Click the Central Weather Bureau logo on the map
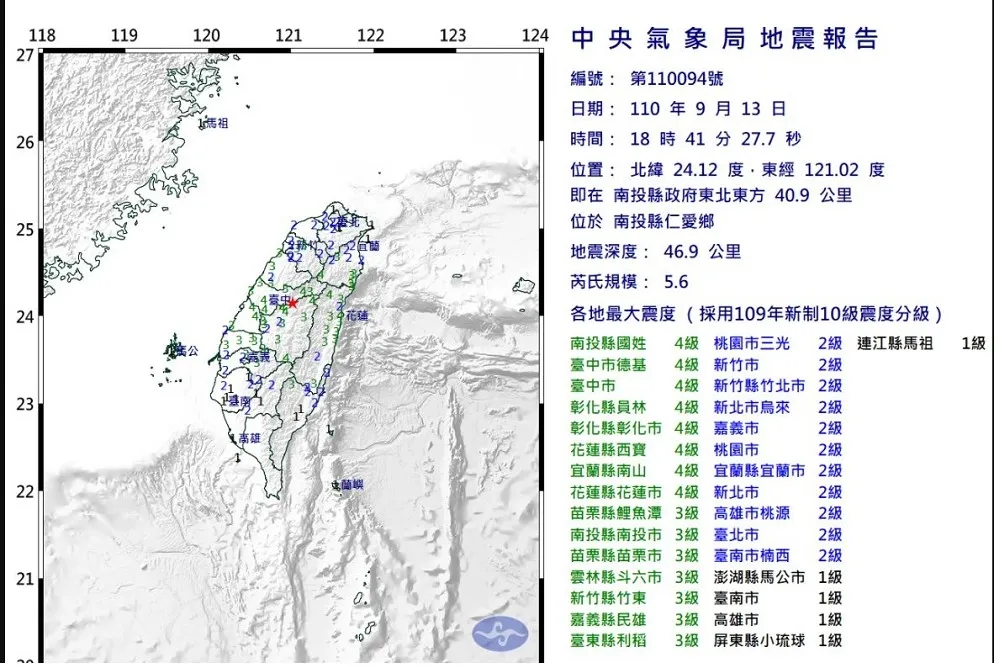1000x666 pixels. tap(500, 633)
